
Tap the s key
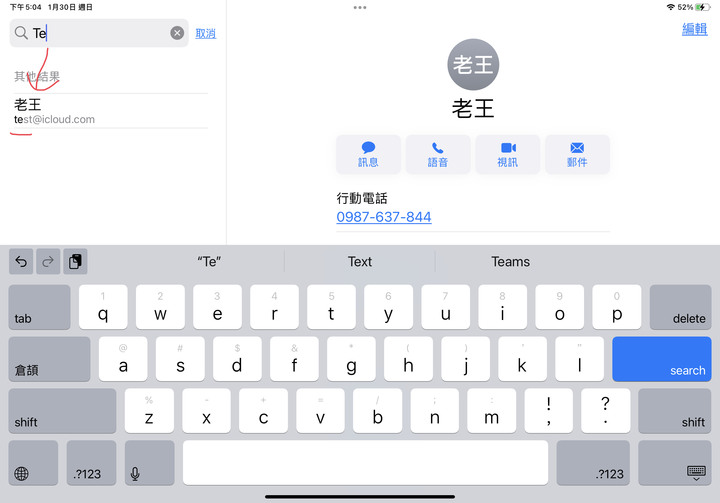pos(180,359)
